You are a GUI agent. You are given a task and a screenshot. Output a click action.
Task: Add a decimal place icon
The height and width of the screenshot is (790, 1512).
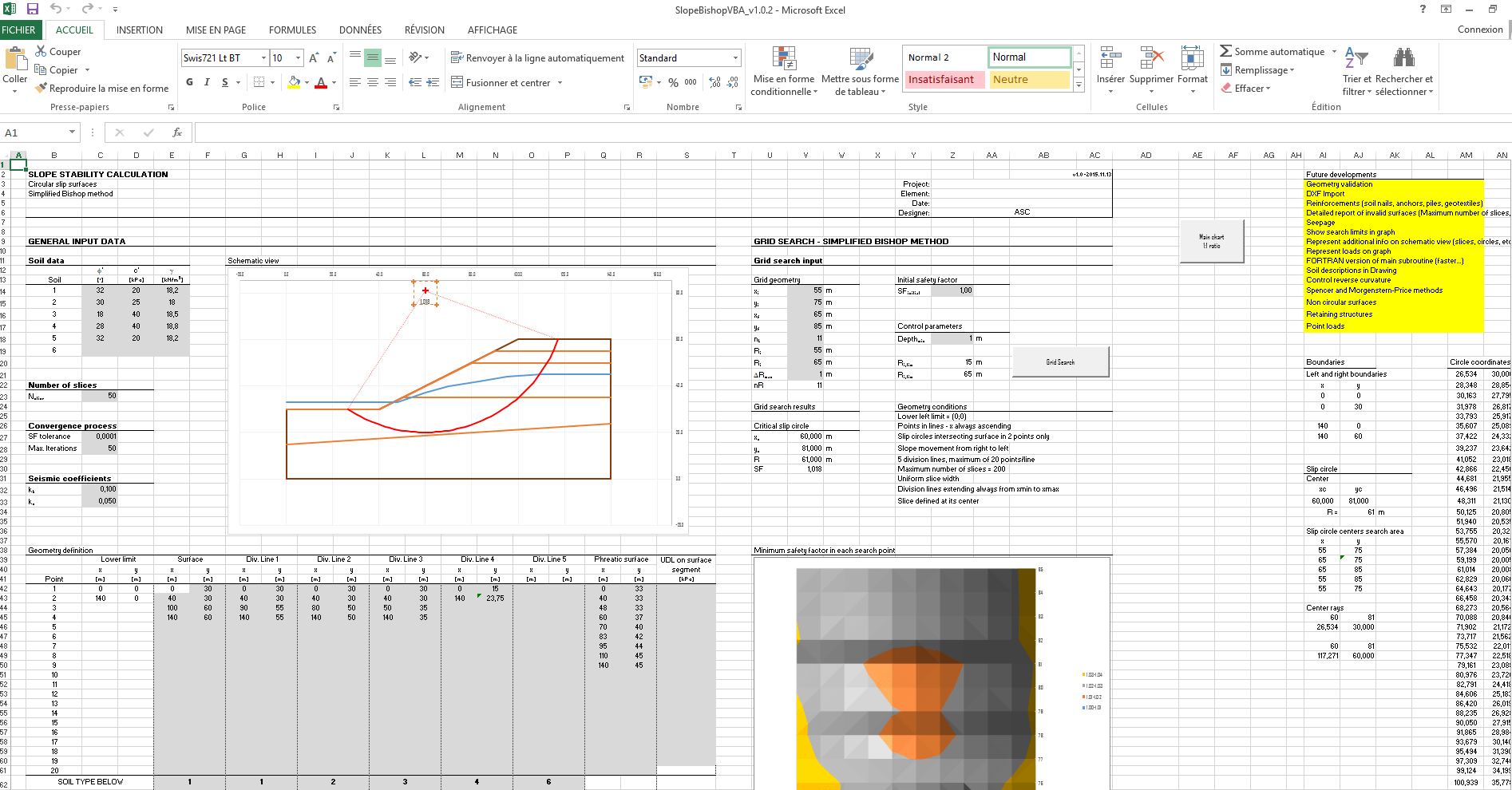(x=714, y=82)
